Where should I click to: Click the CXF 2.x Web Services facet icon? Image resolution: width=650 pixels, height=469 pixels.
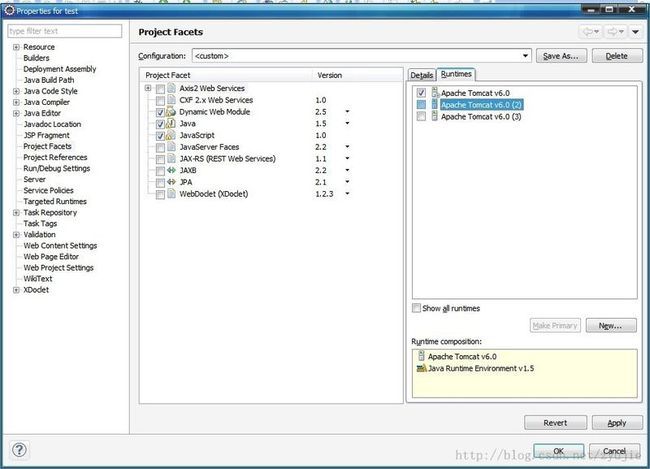172,100
